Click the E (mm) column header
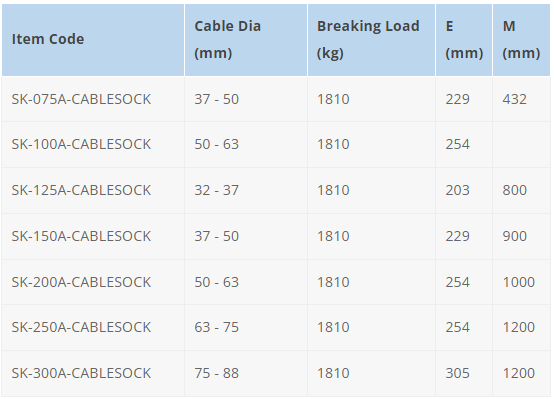This screenshot has height=399, width=554. (464, 39)
